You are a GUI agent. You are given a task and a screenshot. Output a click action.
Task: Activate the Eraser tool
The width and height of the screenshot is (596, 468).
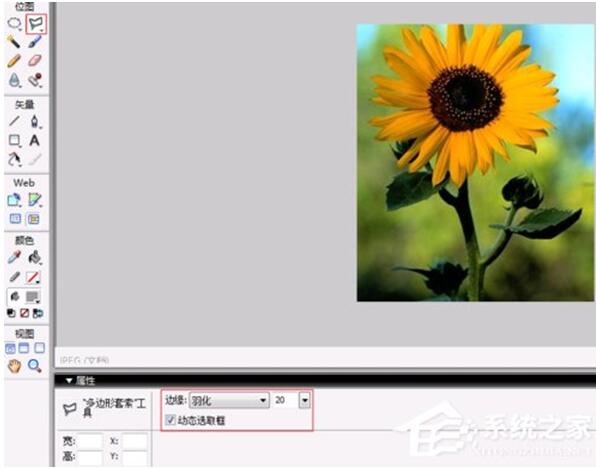(35, 61)
